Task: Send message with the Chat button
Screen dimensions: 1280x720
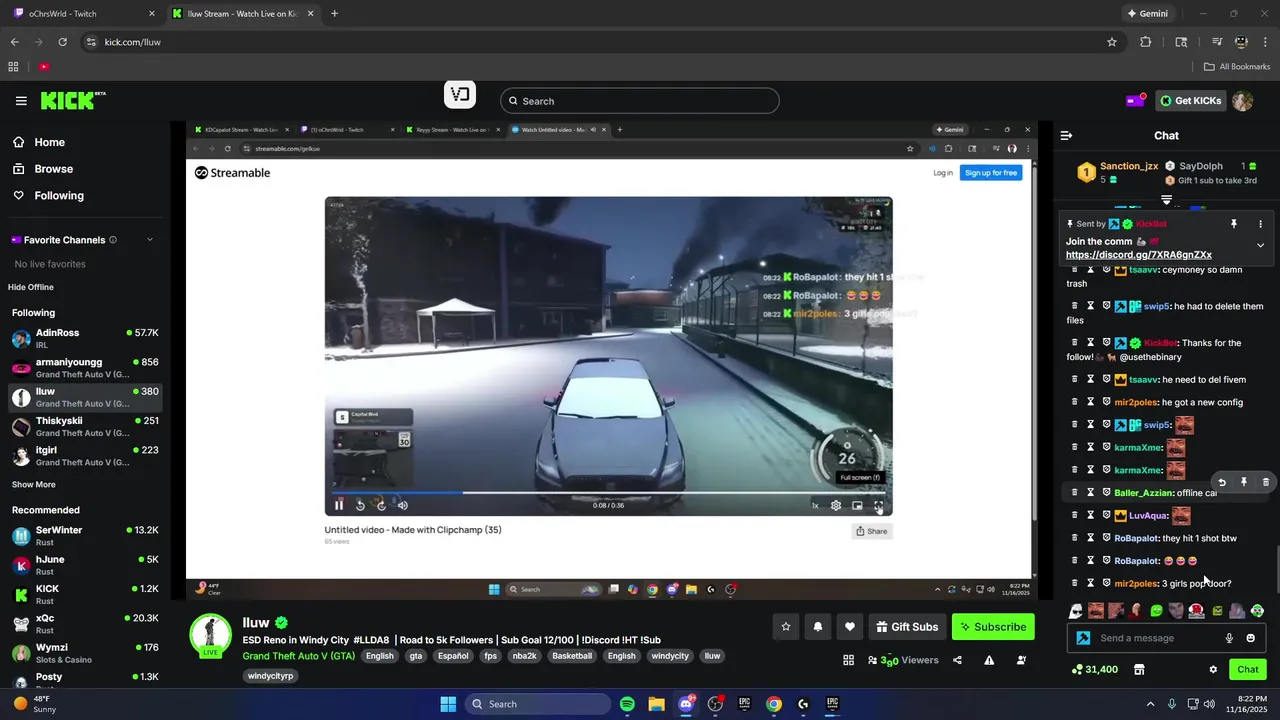Action: [x=1248, y=670]
